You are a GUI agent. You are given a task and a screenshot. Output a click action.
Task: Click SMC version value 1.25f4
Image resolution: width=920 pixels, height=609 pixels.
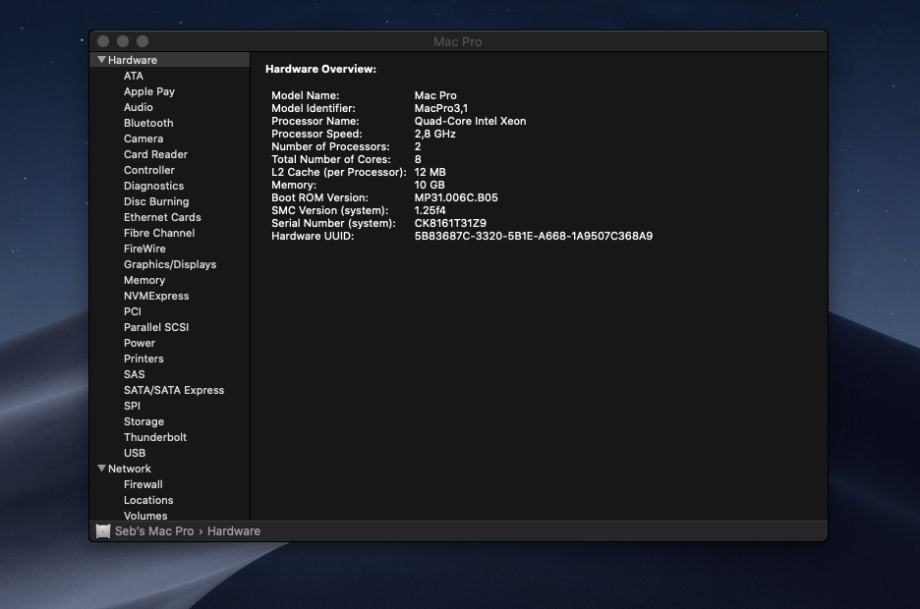click(430, 211)
